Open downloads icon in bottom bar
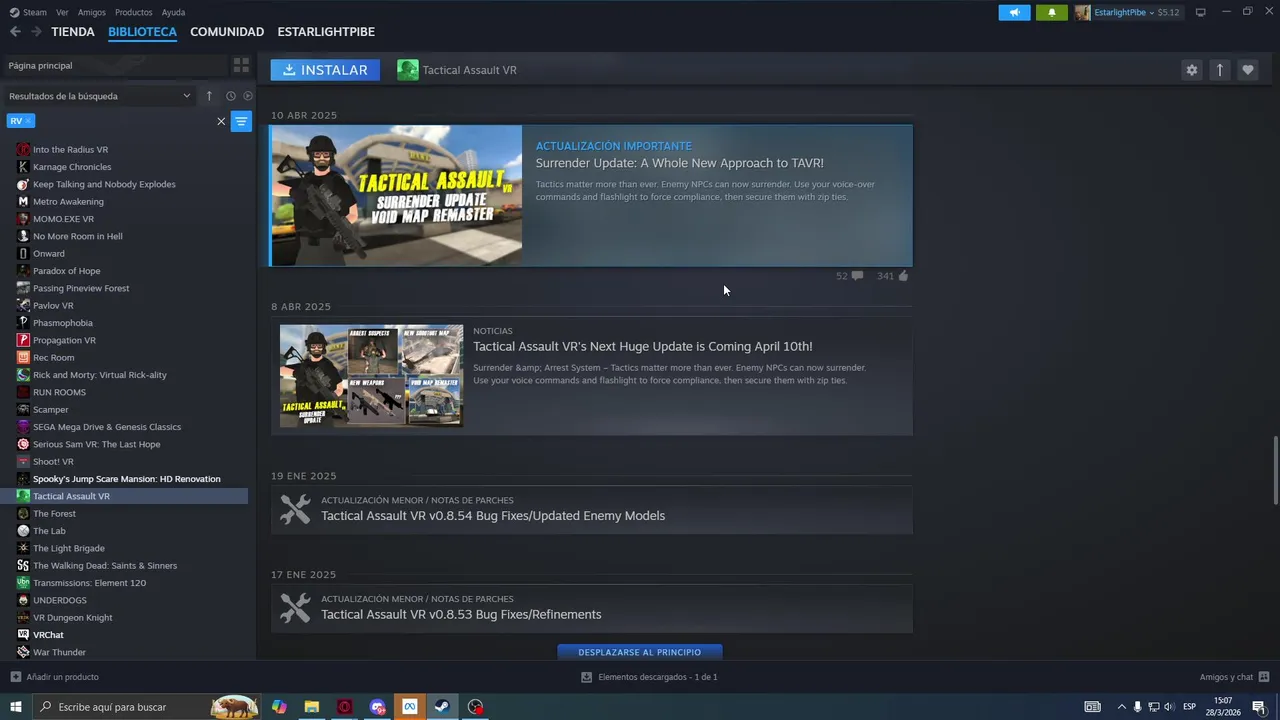 (x=587, y=677)
